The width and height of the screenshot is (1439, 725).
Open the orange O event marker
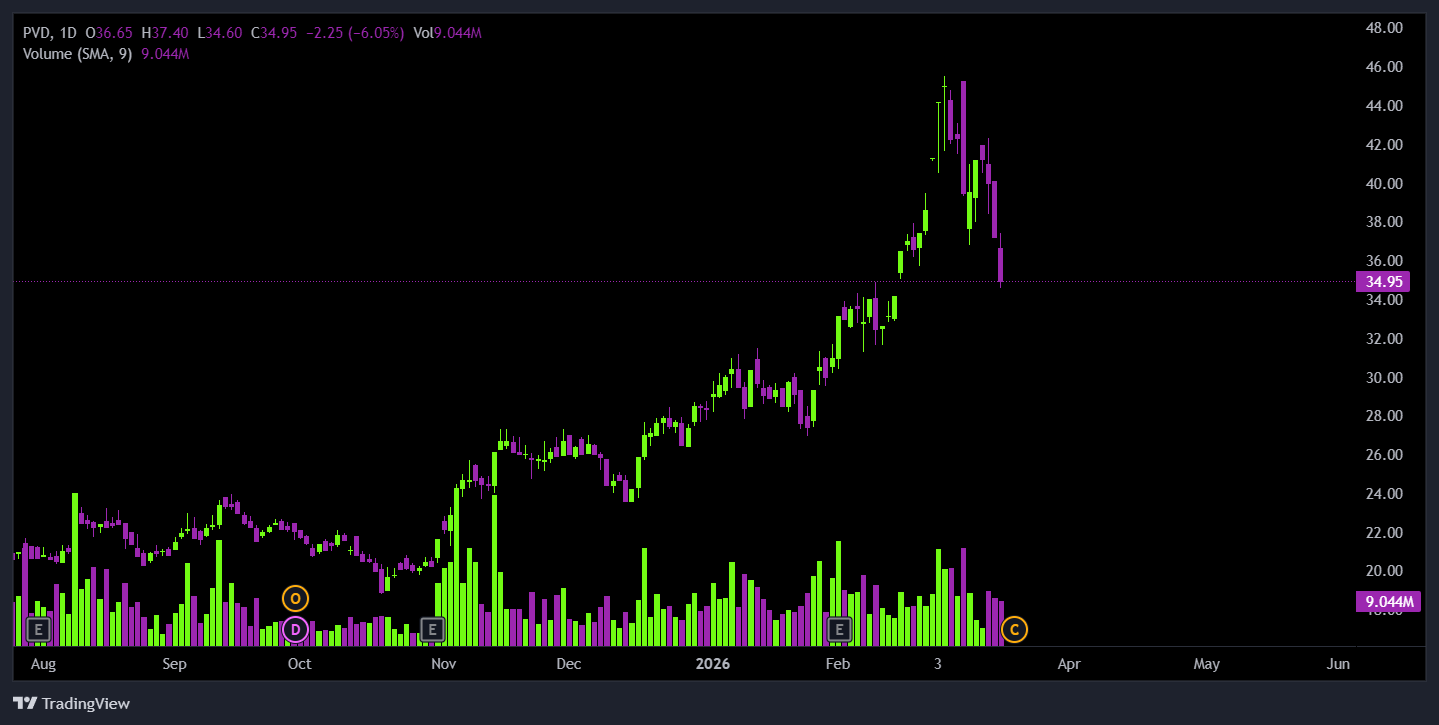295,599
